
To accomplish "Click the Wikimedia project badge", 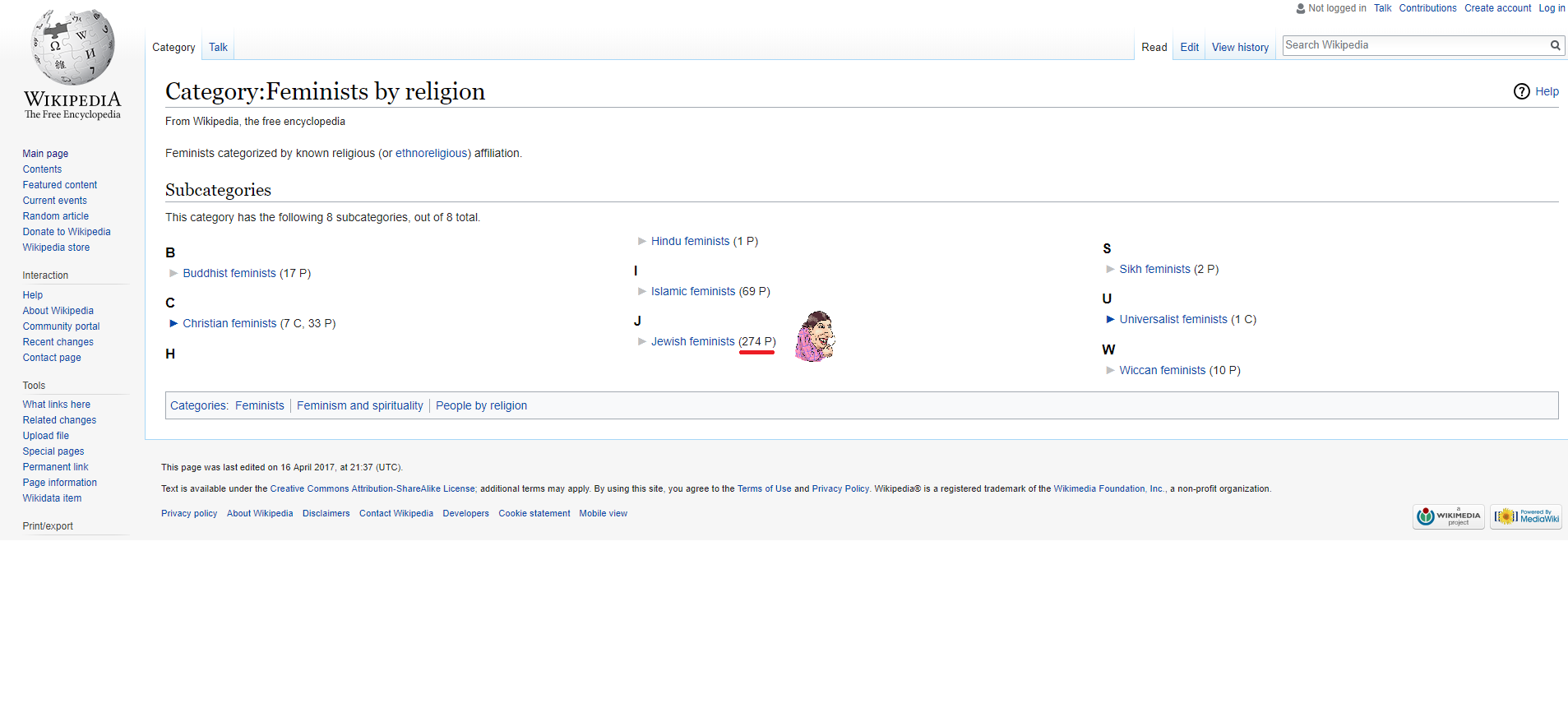I will coord(1448,516).
